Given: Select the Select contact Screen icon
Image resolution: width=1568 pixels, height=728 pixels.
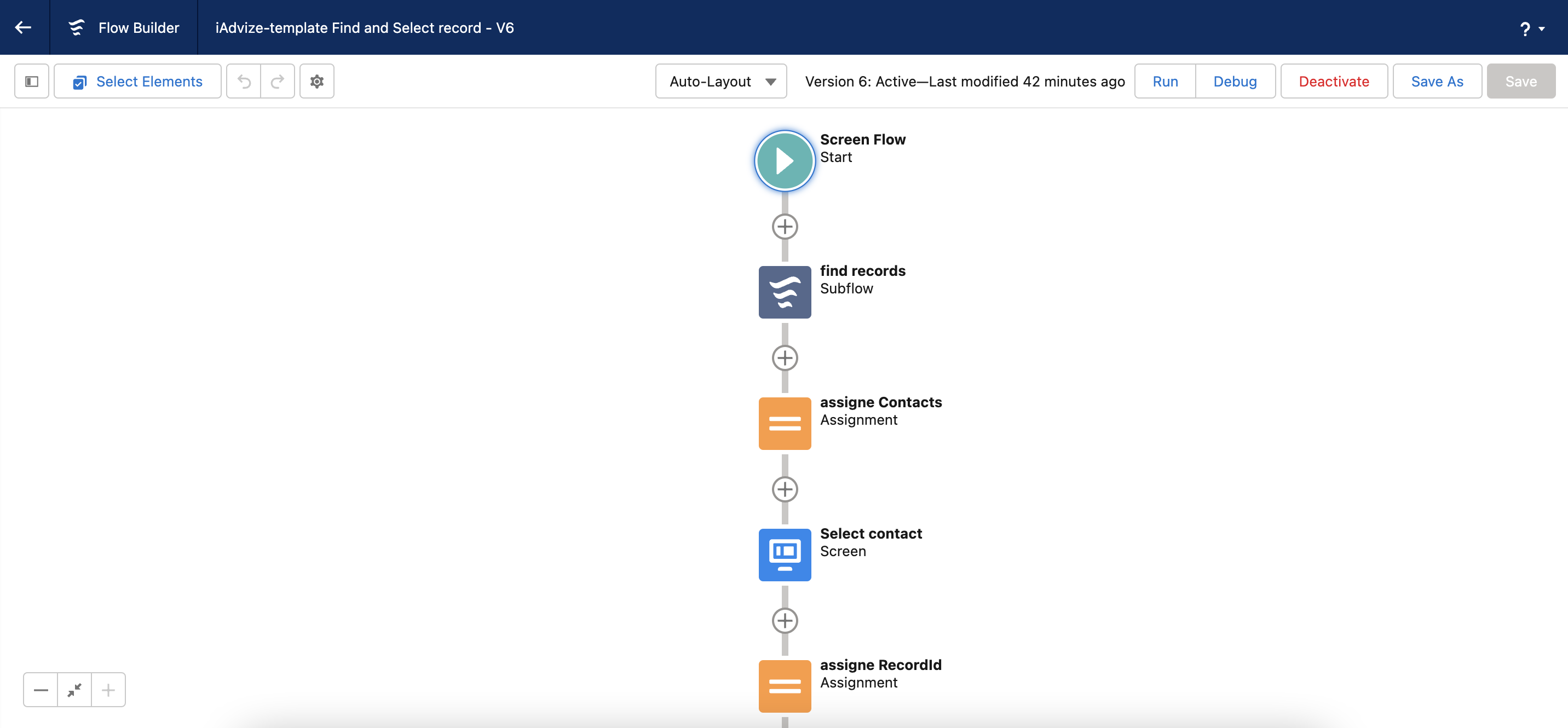Looking at the screenshot, I should click(x=785, y=554).
